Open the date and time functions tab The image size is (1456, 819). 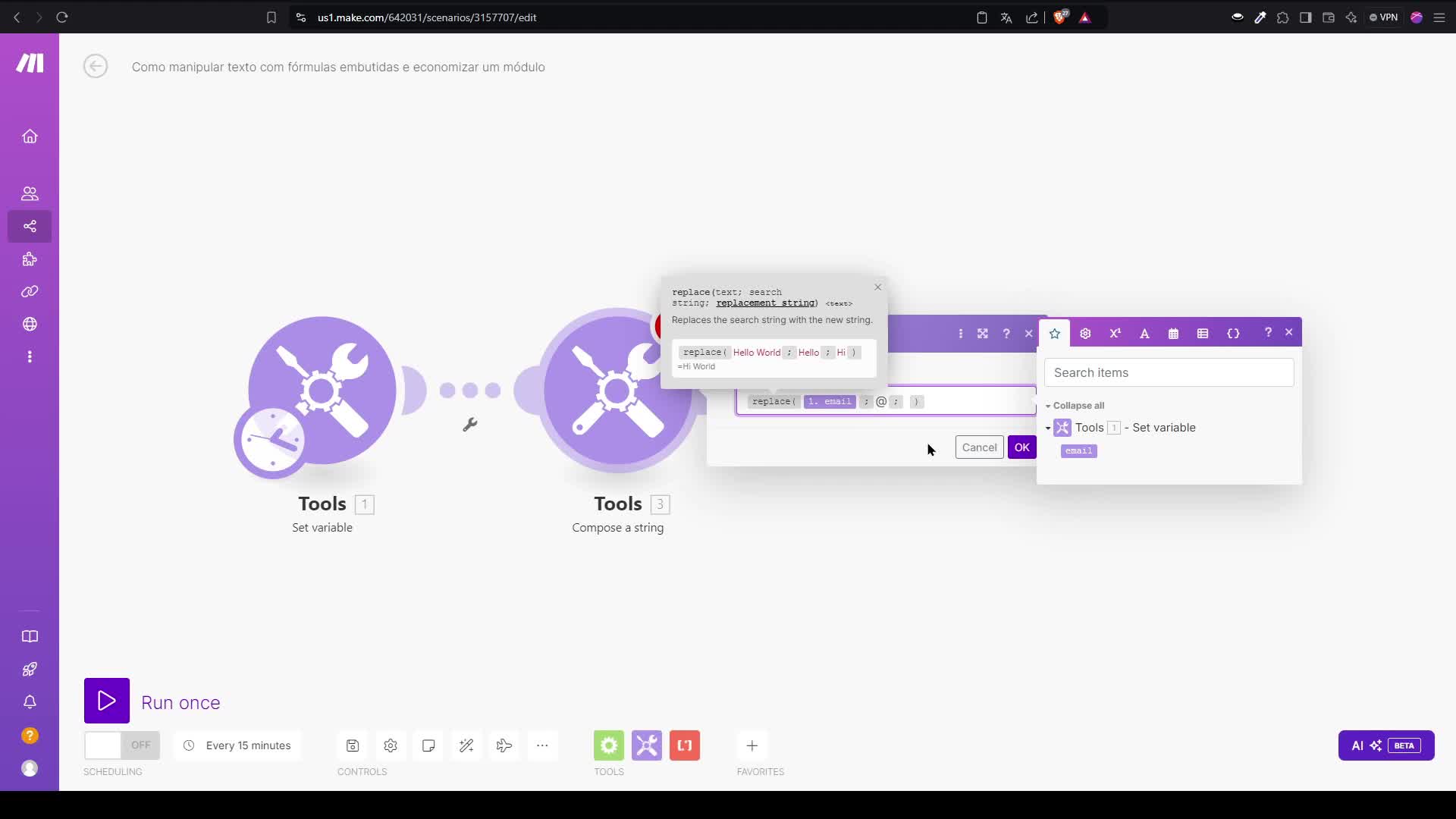1173,334
